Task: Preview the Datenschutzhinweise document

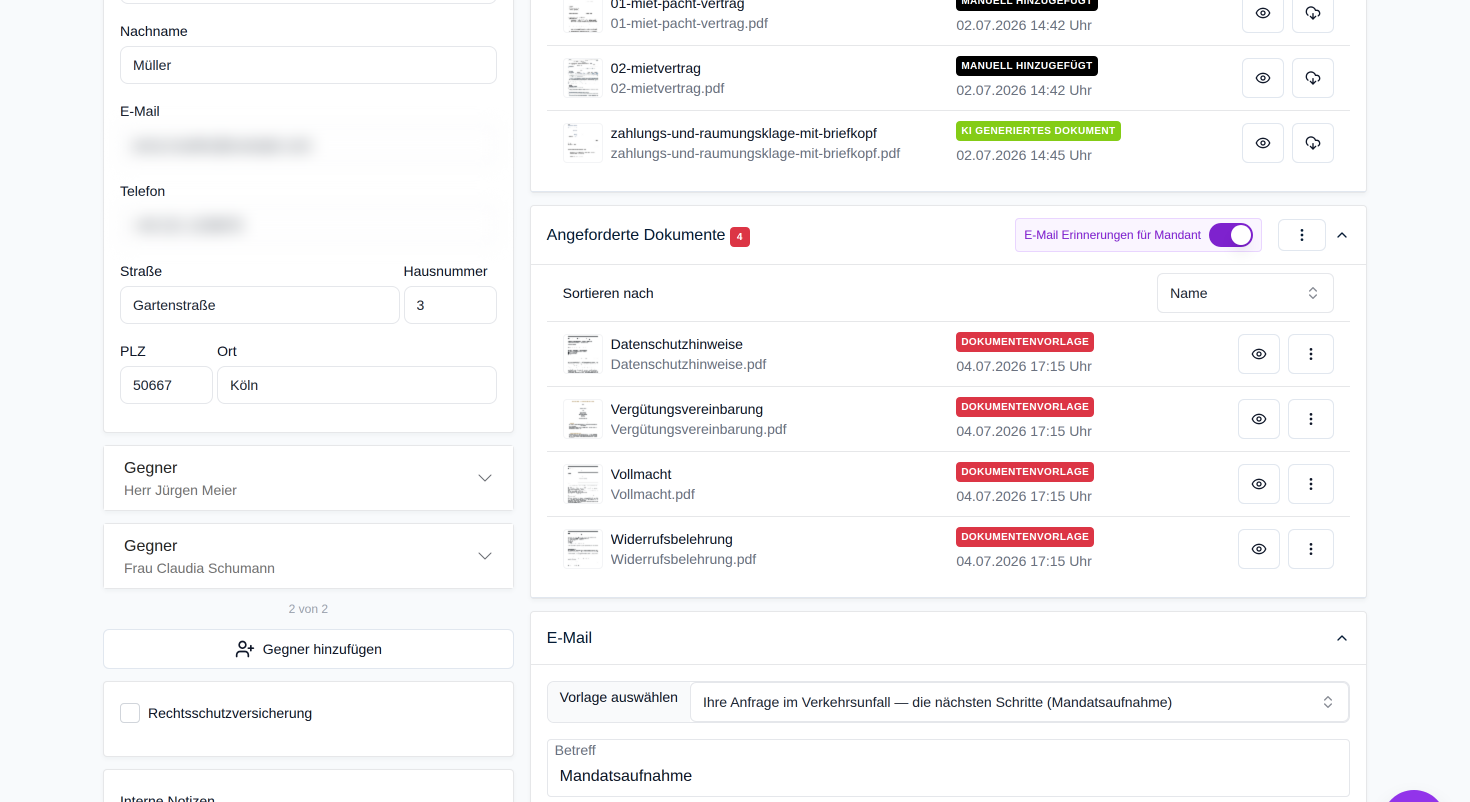Action: (1259, 354)
